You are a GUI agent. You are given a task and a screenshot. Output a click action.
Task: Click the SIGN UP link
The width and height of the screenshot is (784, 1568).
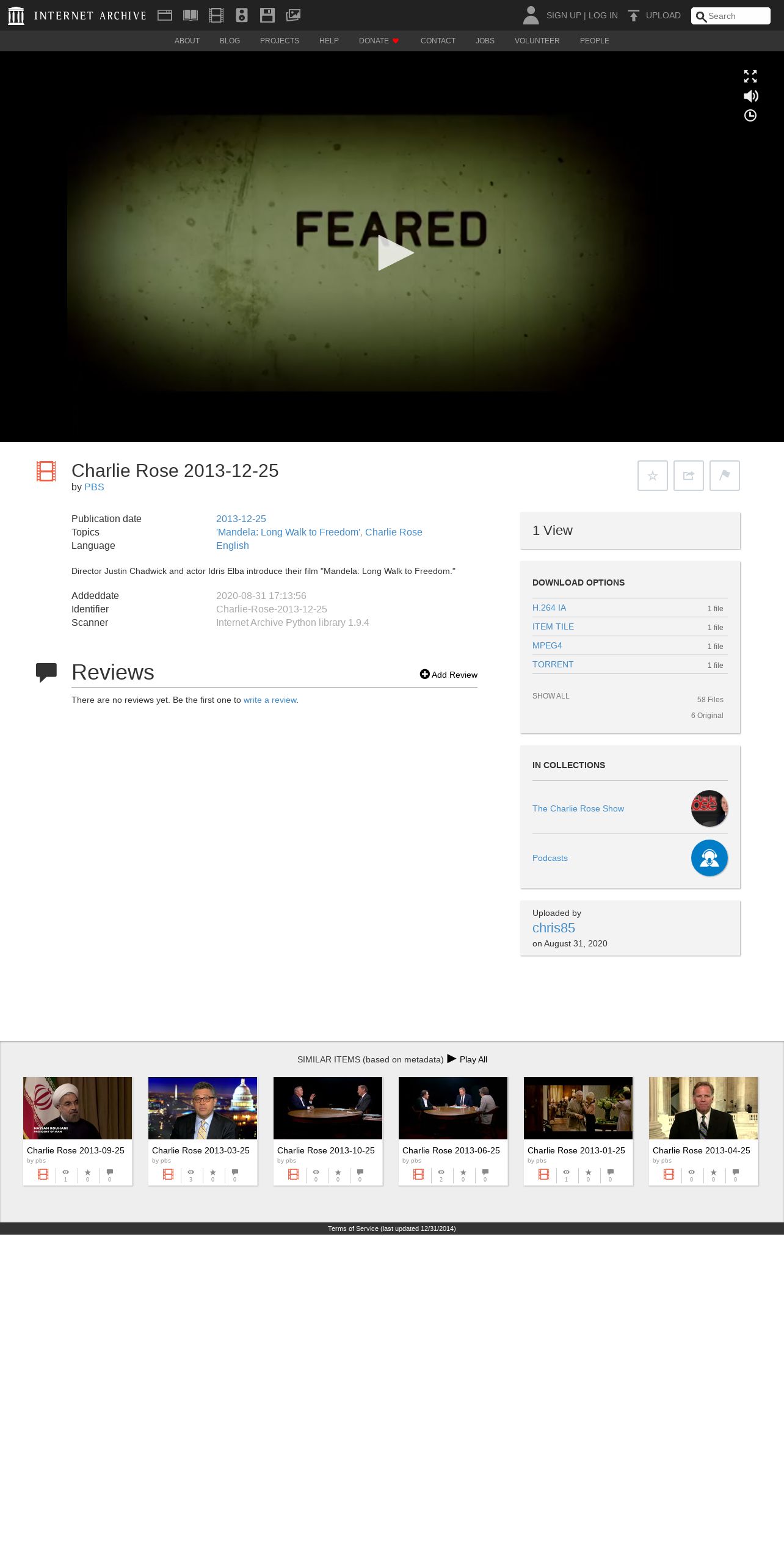tap(564, 15)
